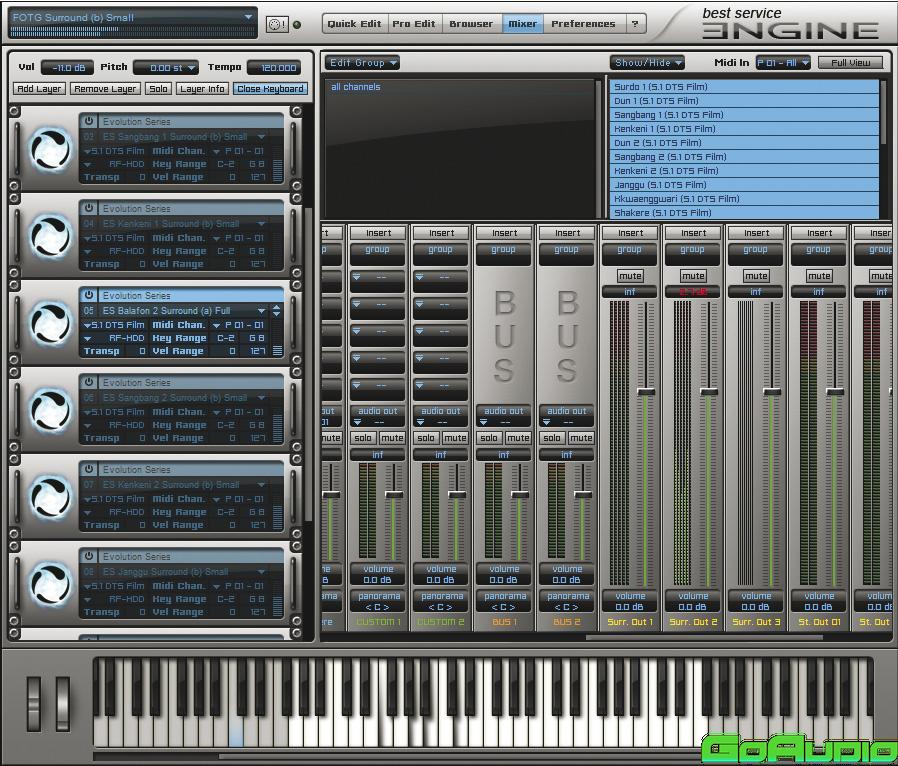Click the ES Sangbang 1 layer instrument logo
Image resolution: width=898 pixels, height=766 pixels.
coord(50,149)
